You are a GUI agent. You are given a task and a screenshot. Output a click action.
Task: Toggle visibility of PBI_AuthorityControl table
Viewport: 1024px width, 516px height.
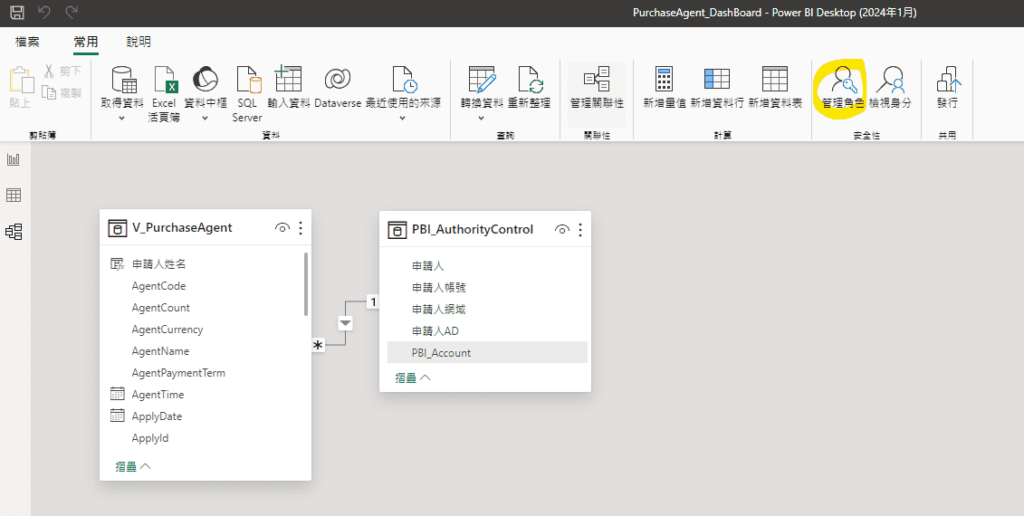(562, 229)
